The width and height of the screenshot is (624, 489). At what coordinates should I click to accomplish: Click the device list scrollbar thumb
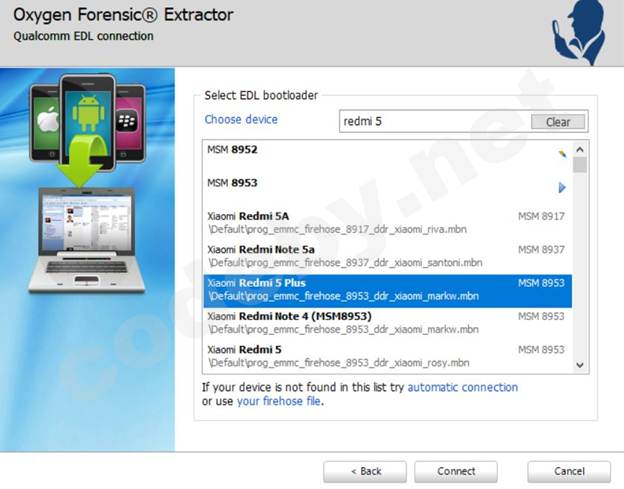[580, 165]
